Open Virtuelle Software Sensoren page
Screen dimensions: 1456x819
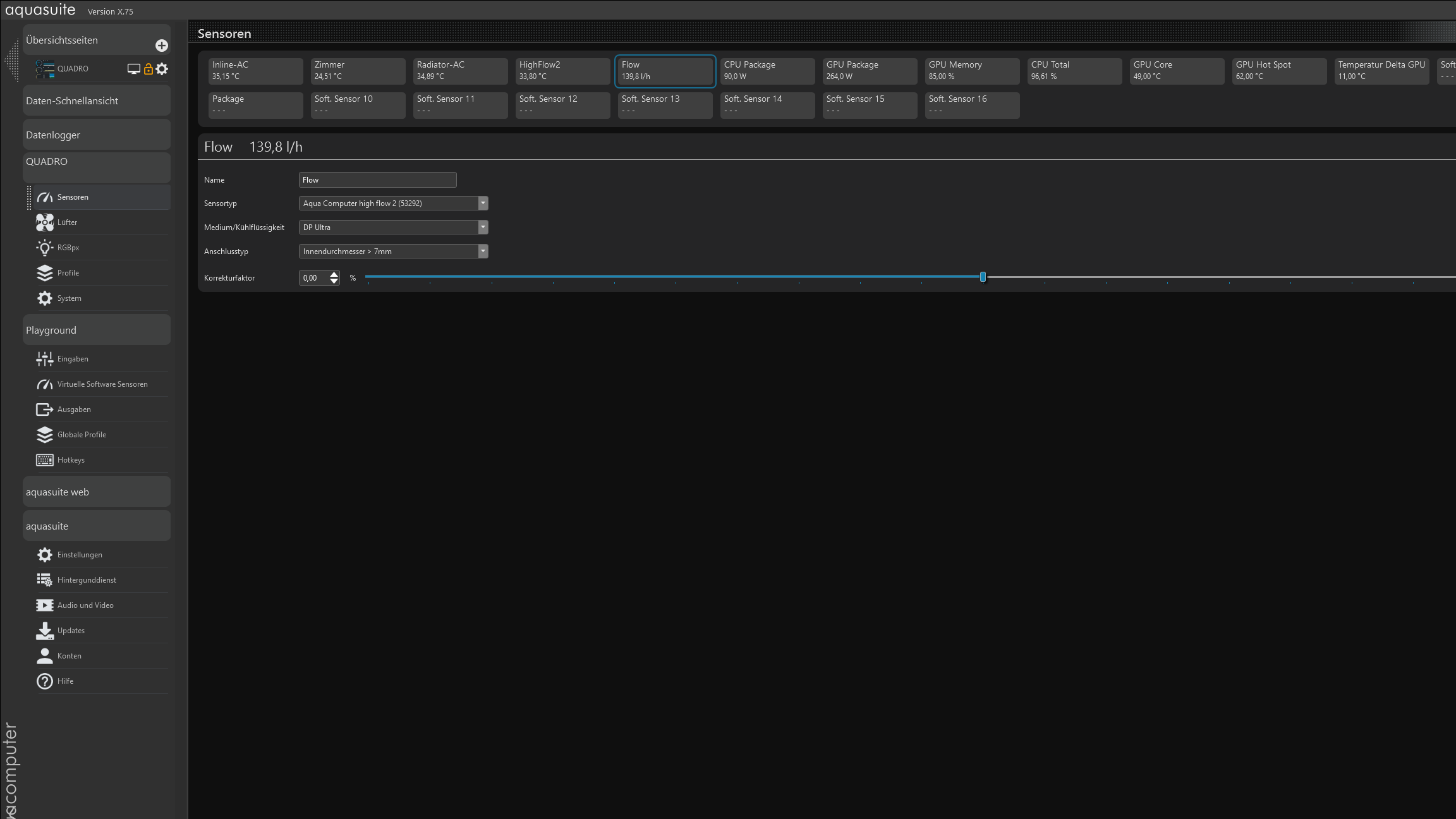pyautogui.click(x=102, y=384)
